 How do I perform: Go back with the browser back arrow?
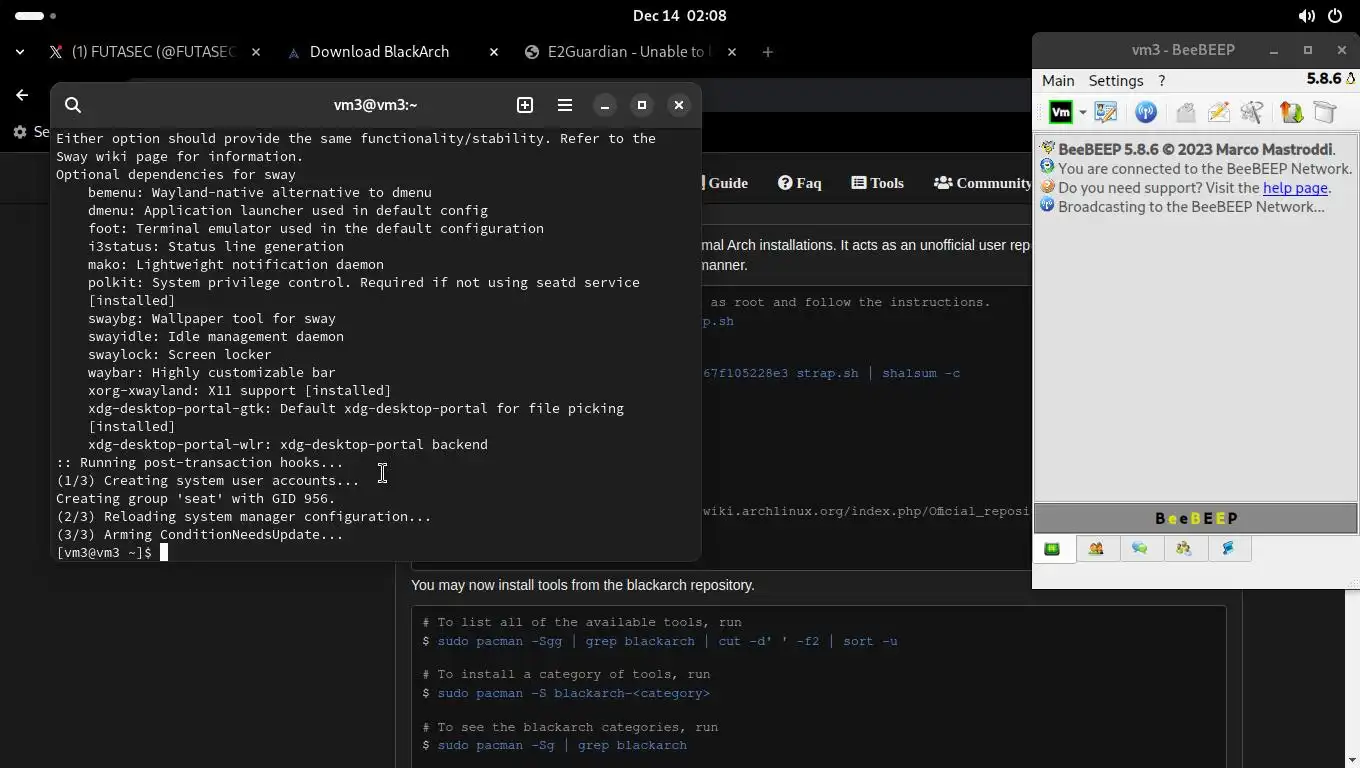(x=22, y=95)
